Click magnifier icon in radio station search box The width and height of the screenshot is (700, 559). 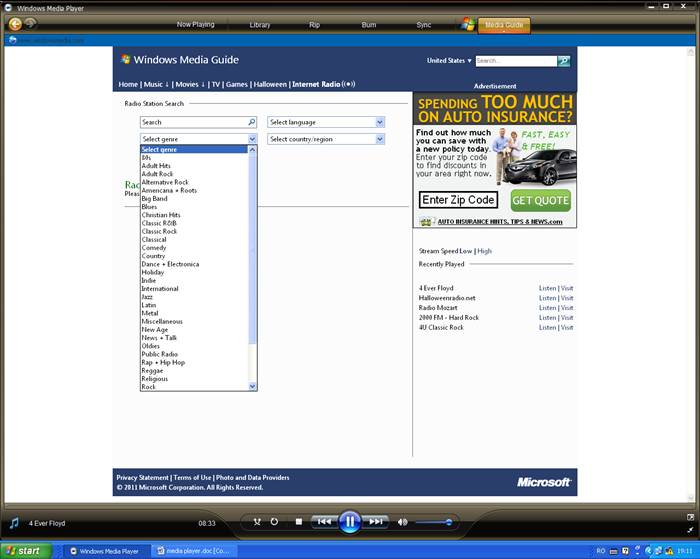click(x=252, y=122)
